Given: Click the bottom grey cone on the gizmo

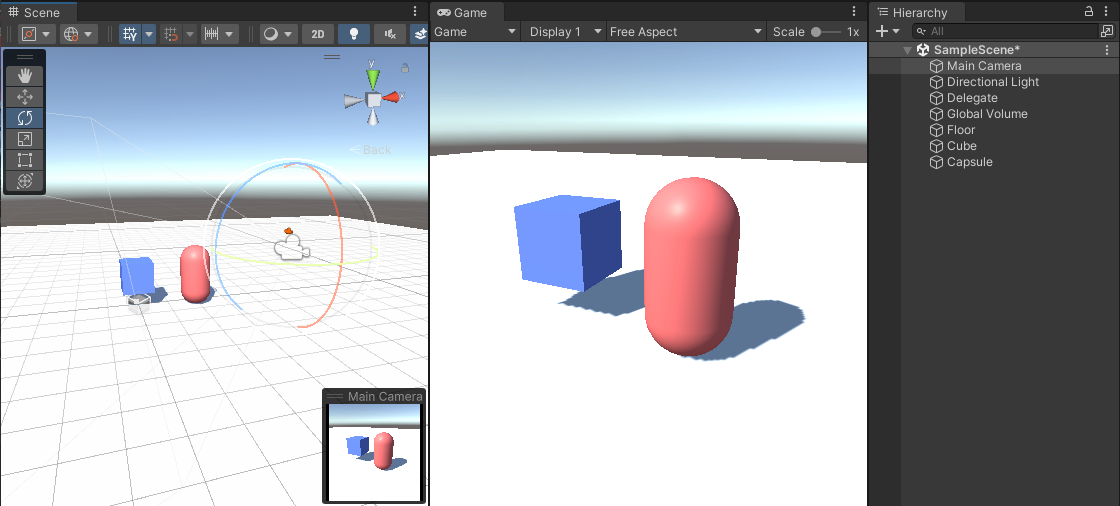Looking at the screenshot, I should 373,117.
